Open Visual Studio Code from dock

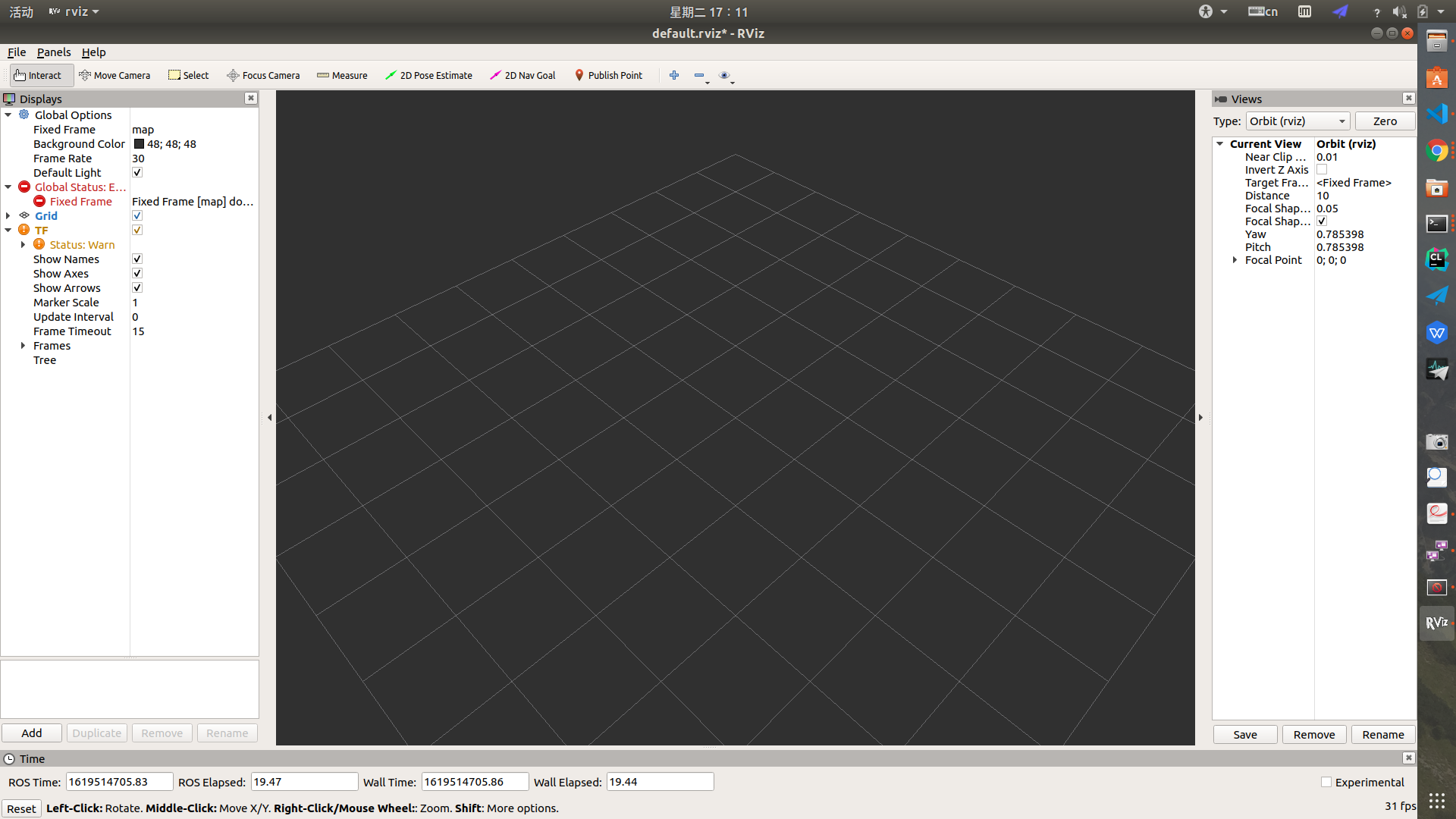coord(1436,114)
